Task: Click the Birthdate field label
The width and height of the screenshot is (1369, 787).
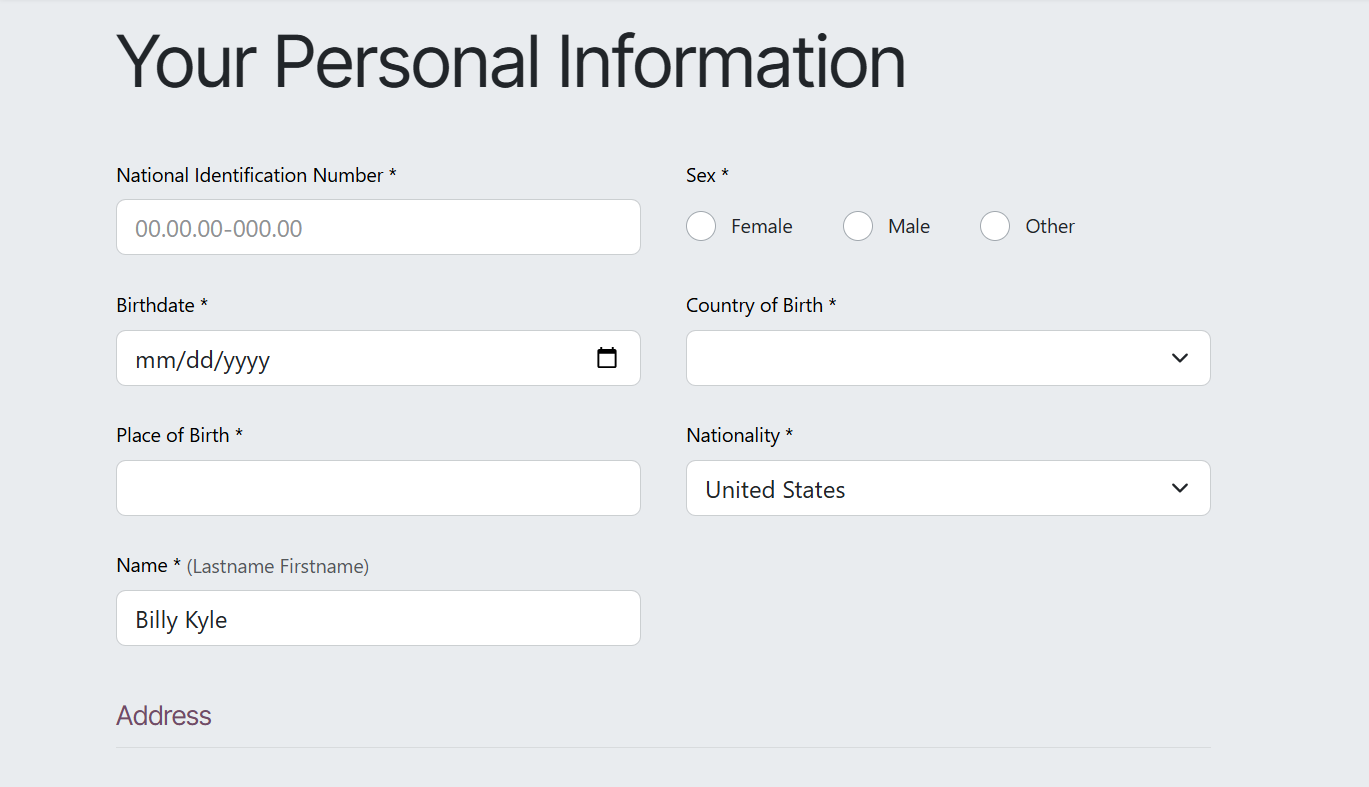Action: tap(155, 305)
